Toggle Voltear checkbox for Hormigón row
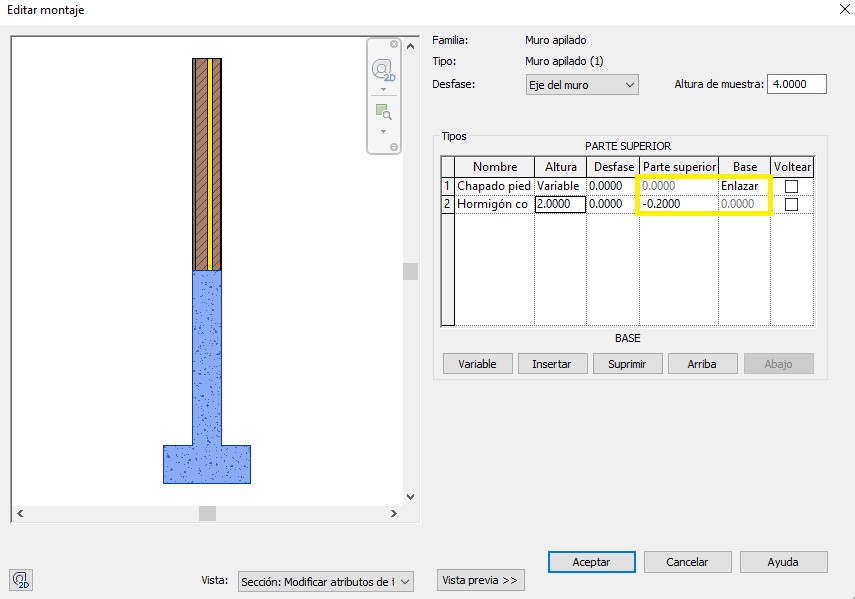The width and height of the screenshot is (855, 599). coord(791,204)
